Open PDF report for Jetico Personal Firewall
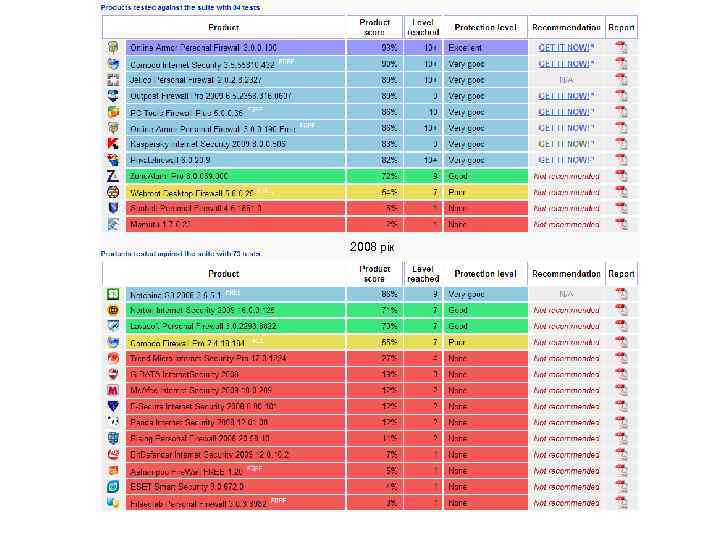 point(621,79)
